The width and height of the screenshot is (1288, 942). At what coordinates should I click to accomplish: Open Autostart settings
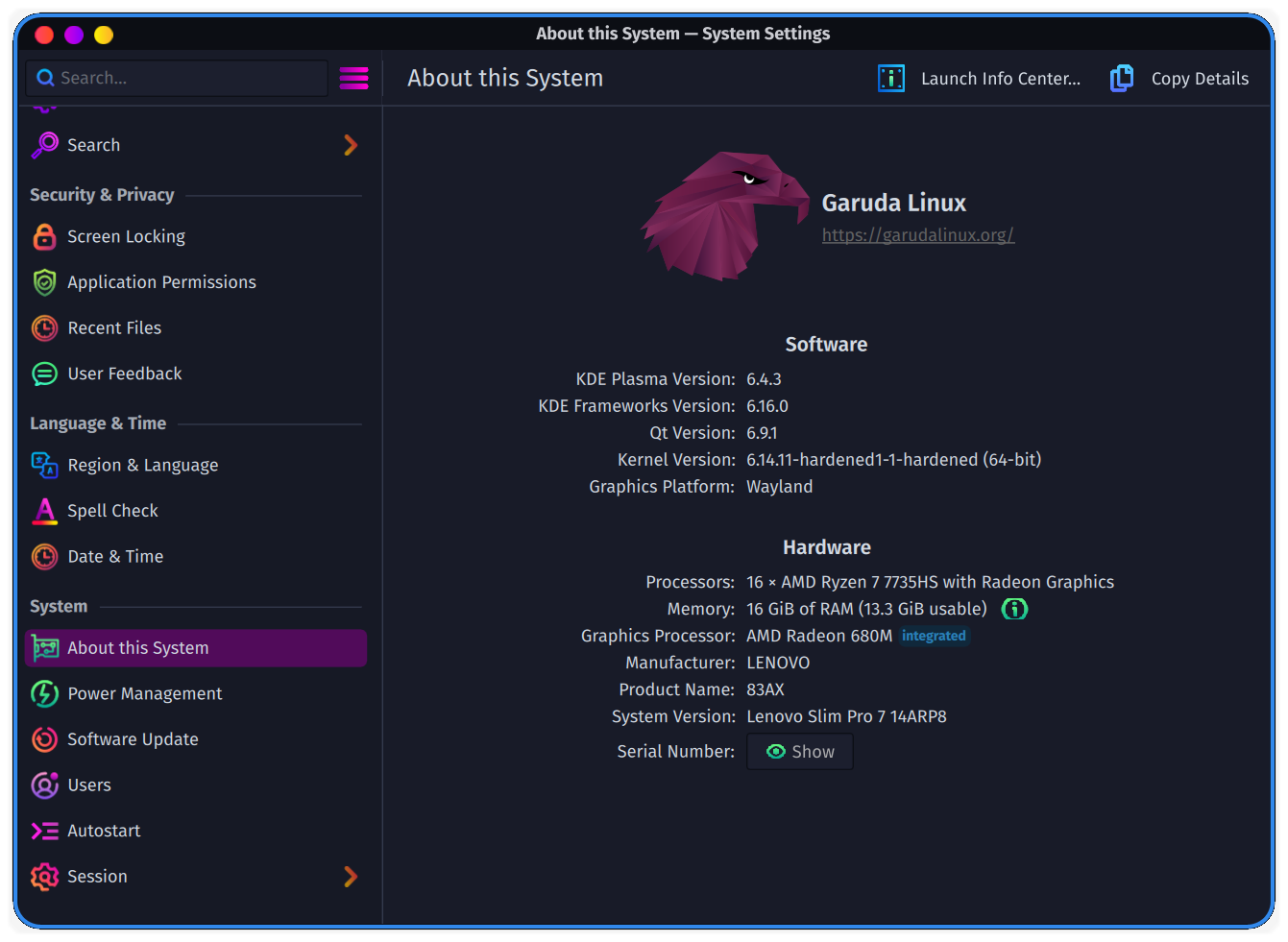(196, 831)
